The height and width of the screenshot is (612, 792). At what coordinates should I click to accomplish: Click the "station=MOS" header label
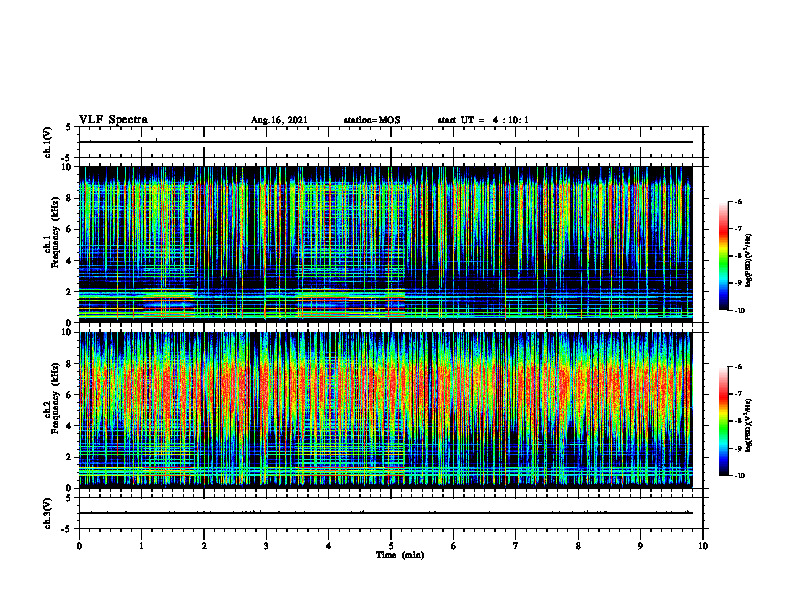(x=372, y=120)
